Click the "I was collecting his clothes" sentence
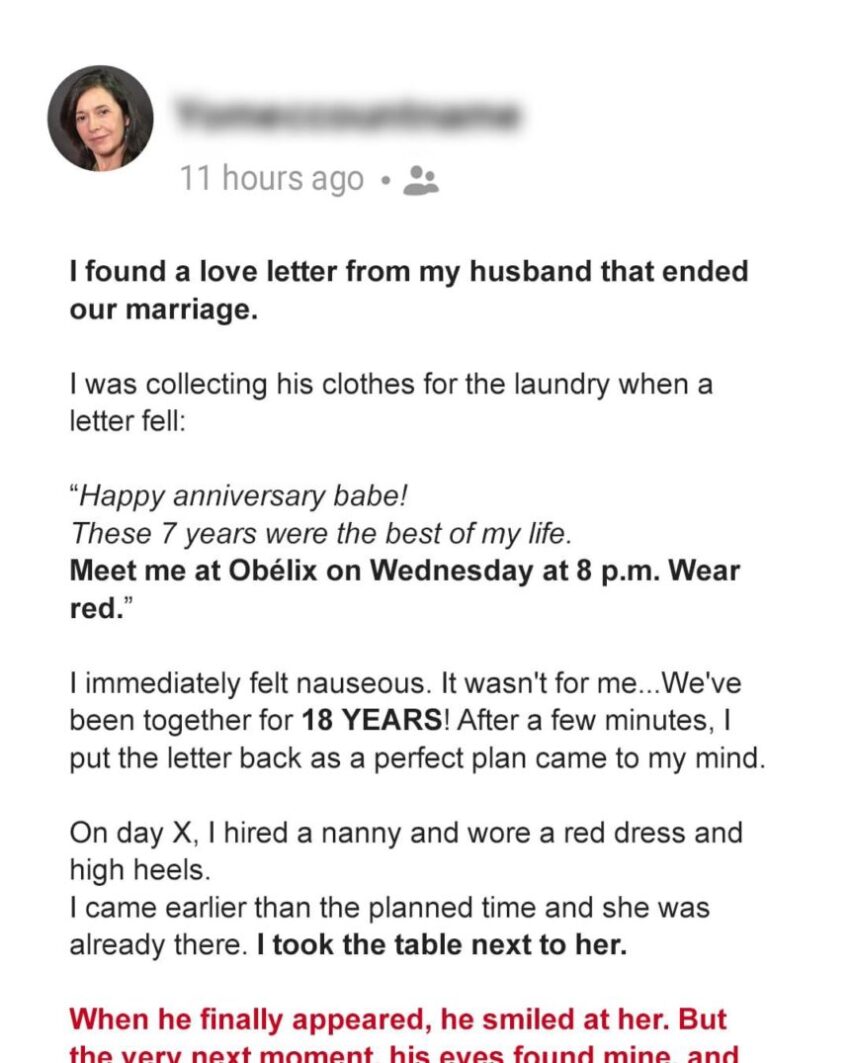850x1063 pixels. (x=390, y=385)
